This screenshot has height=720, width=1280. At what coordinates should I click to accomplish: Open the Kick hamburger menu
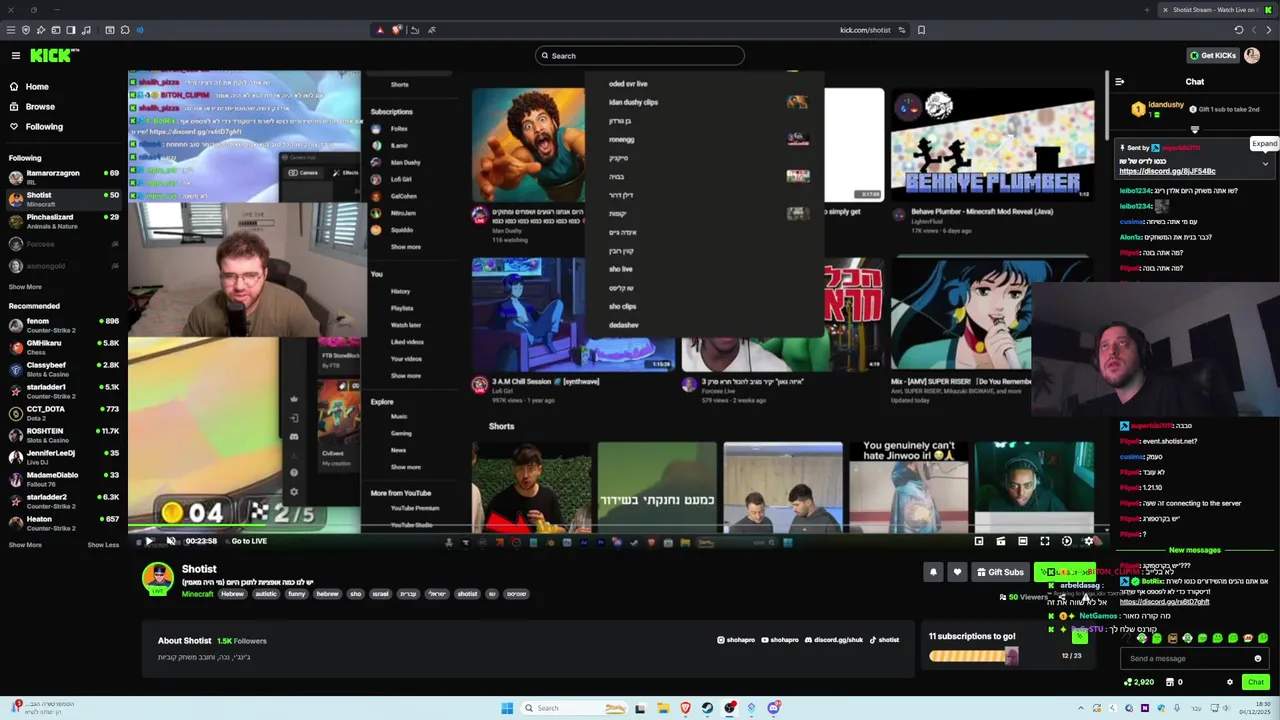click(15, 56)
